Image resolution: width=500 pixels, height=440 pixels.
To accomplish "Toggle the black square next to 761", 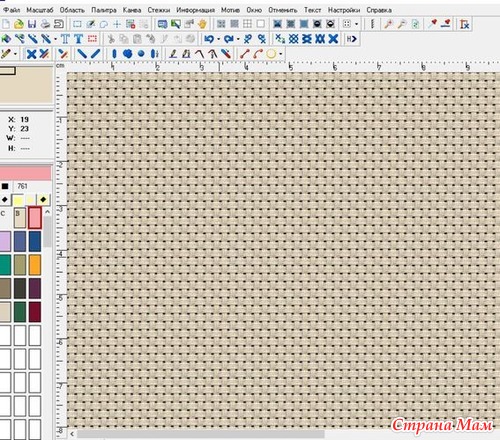I will tap(5, 186).
